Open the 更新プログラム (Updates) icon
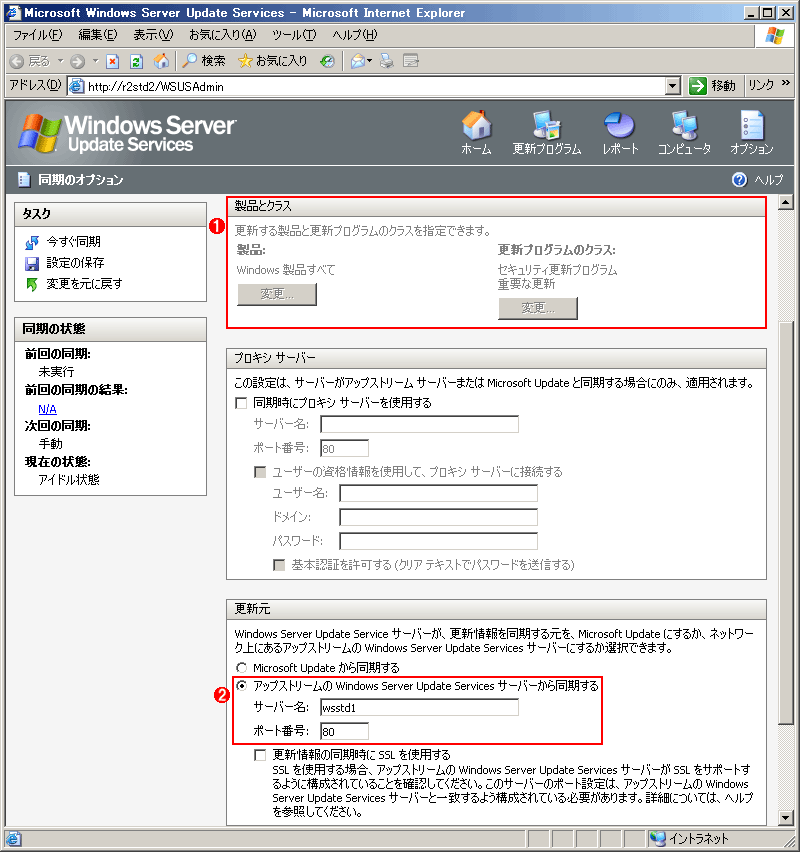800x852 pixels. (547, 125)
